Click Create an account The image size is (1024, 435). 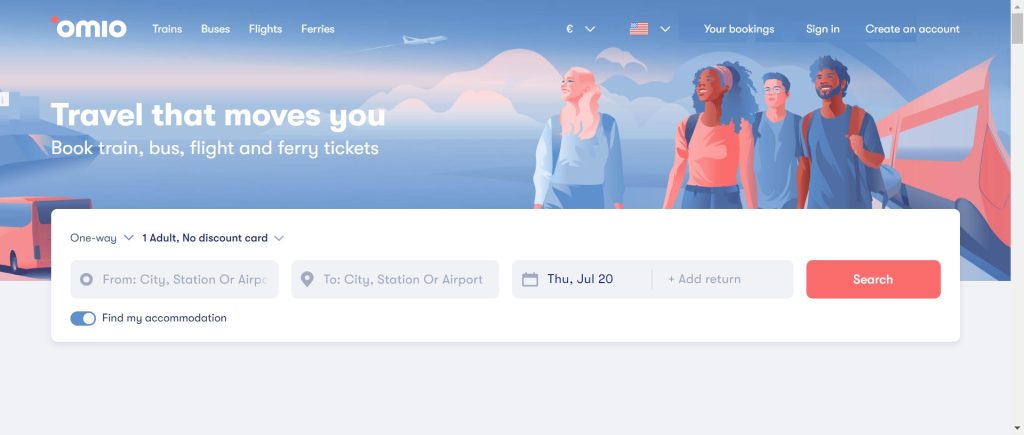coord(912,29)
